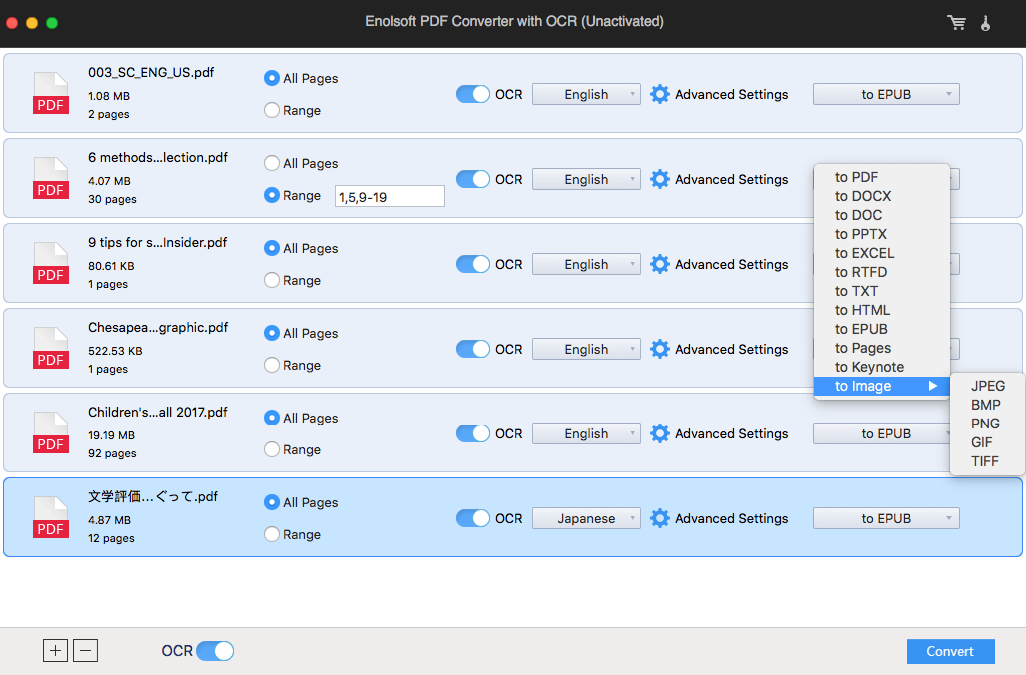Click the page range field containing 1,5,9-19
The image size is (1026, 675).
coord(390,196)
